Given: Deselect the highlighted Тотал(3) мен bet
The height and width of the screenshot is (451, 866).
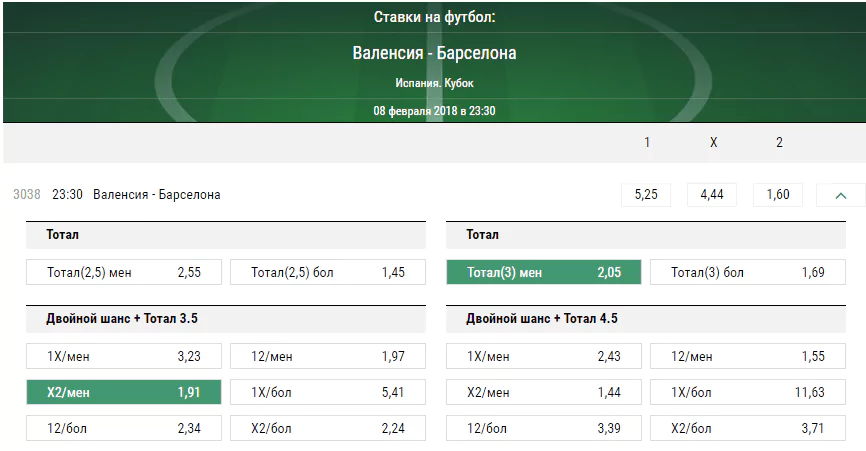Looking at the screenshot, I should tap(543, 272).
